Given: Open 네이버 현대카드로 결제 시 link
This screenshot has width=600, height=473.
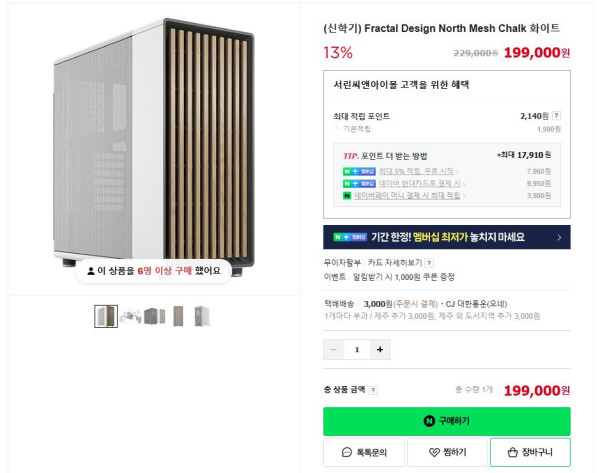Looking at the screenshot, I should [x=419, y=183].
